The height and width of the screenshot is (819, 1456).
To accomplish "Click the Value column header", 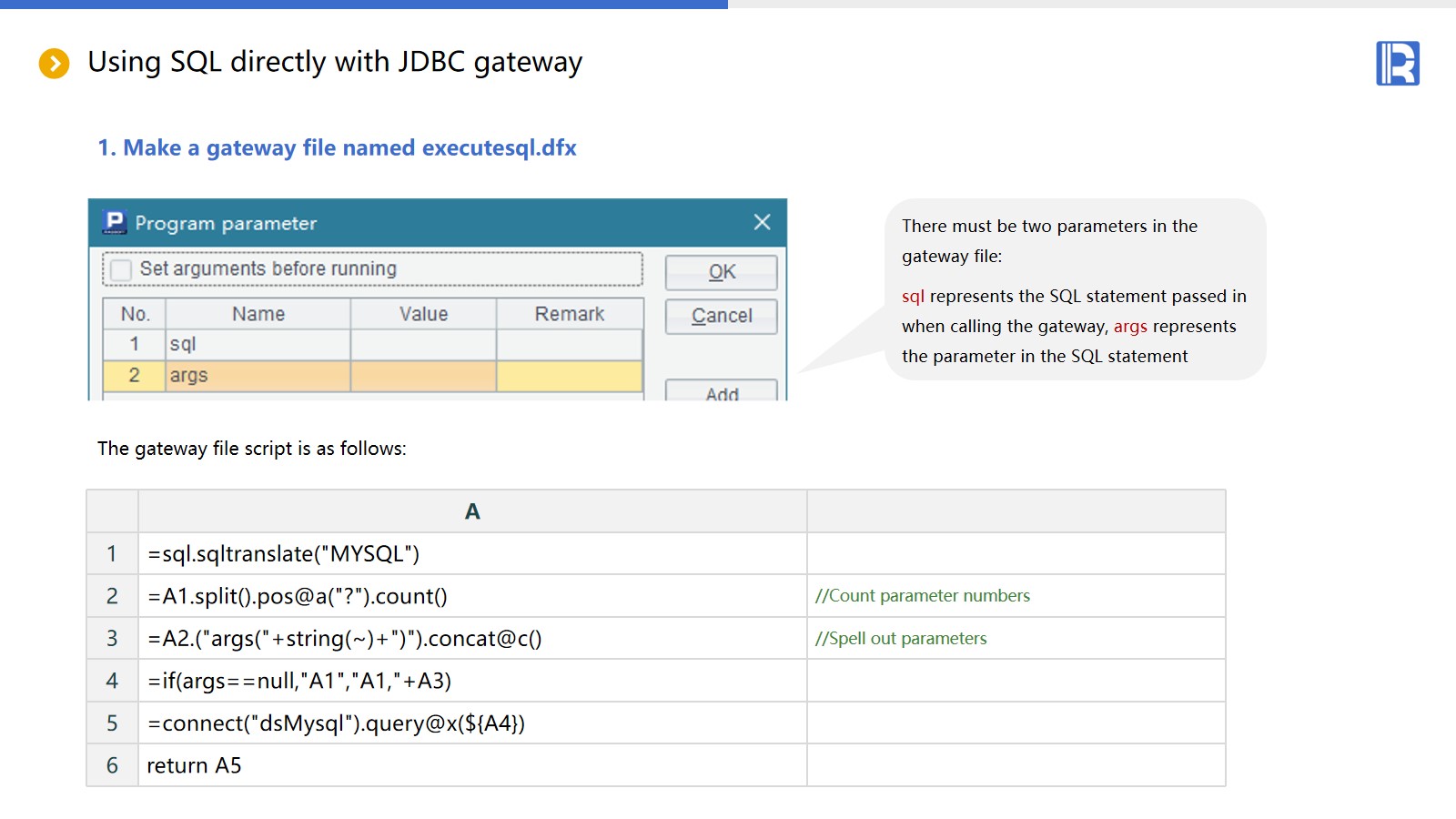I will pyautogui.click(x=423, y=314).
